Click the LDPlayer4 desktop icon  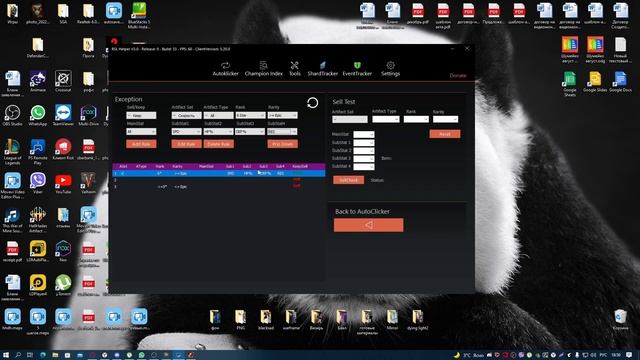click(x=38, y=284)
